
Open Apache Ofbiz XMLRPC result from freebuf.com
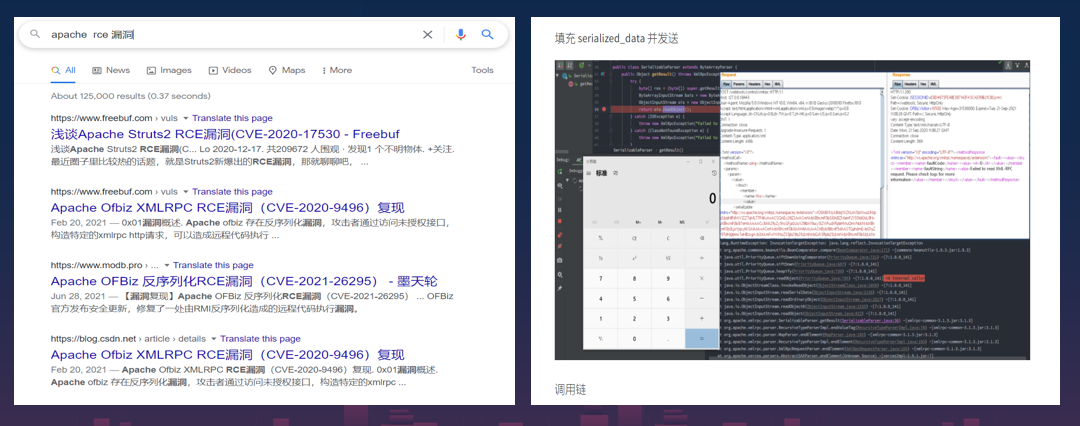click(x=227, y=207)
